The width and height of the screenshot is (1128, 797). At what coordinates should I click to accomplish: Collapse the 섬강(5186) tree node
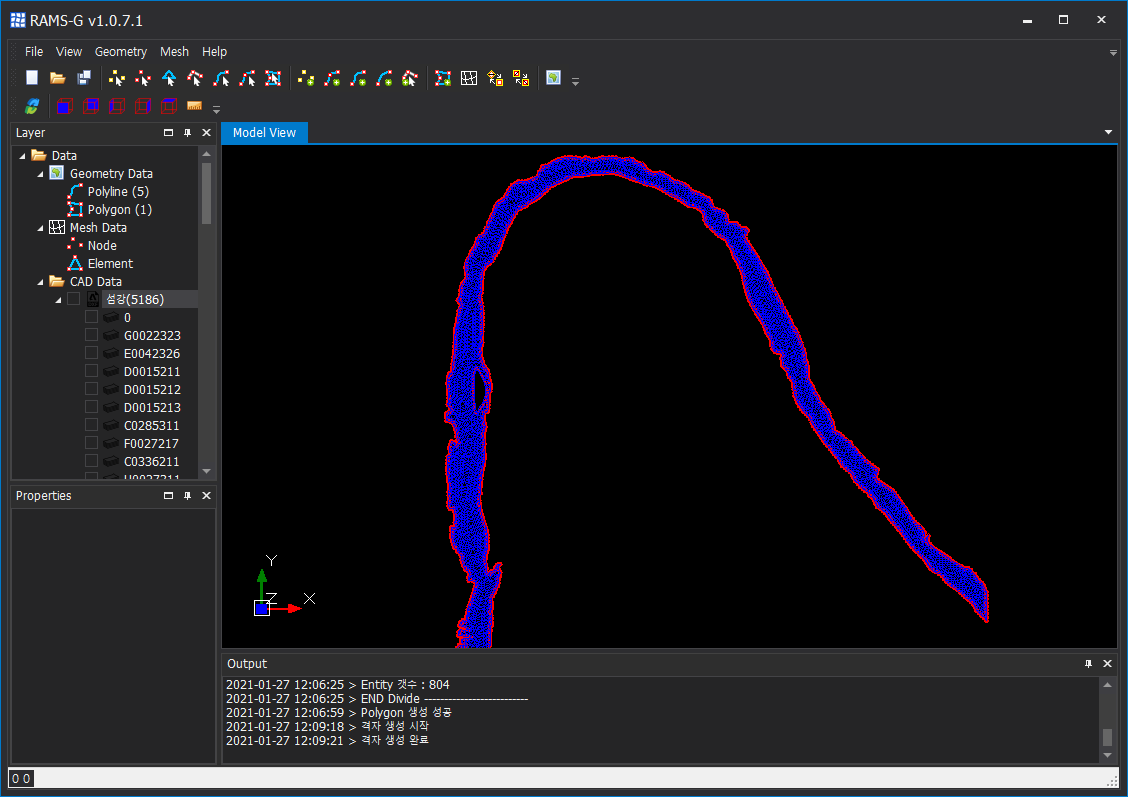pos(58,300)
